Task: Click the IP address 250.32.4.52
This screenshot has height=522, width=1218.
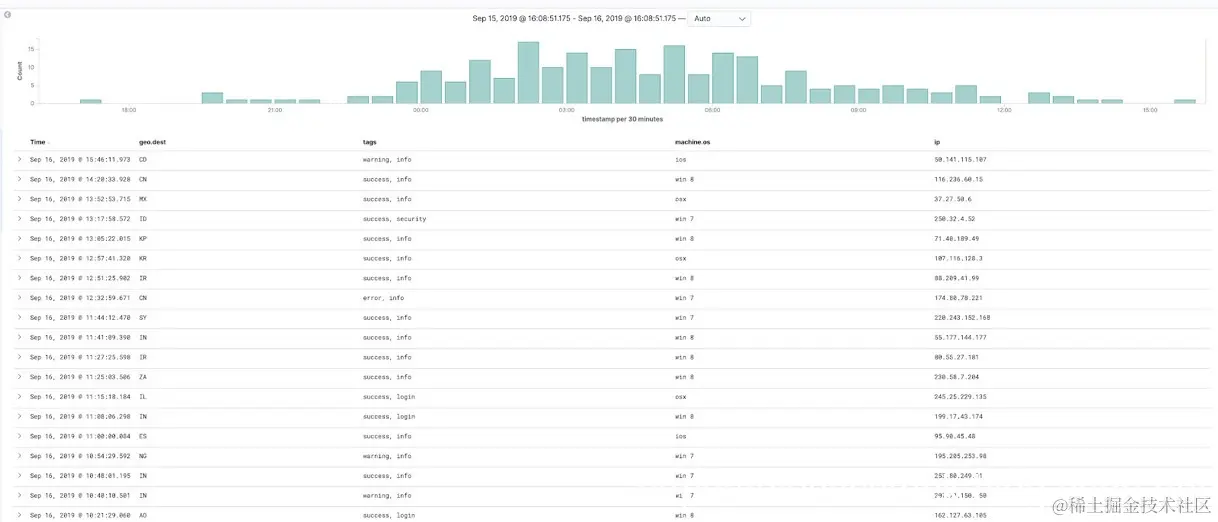Action: pyautogui.click(x=954, y=218)
